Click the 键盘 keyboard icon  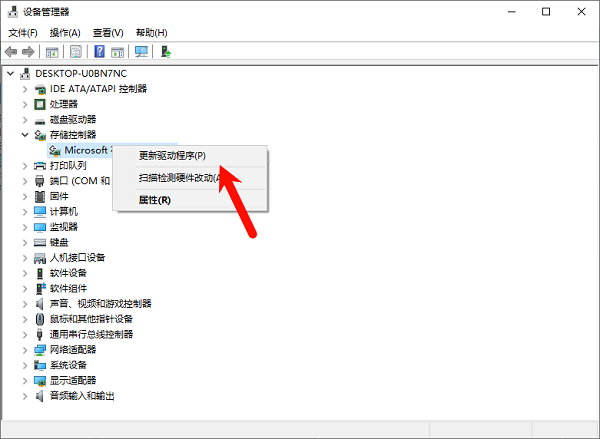point(40,243)
